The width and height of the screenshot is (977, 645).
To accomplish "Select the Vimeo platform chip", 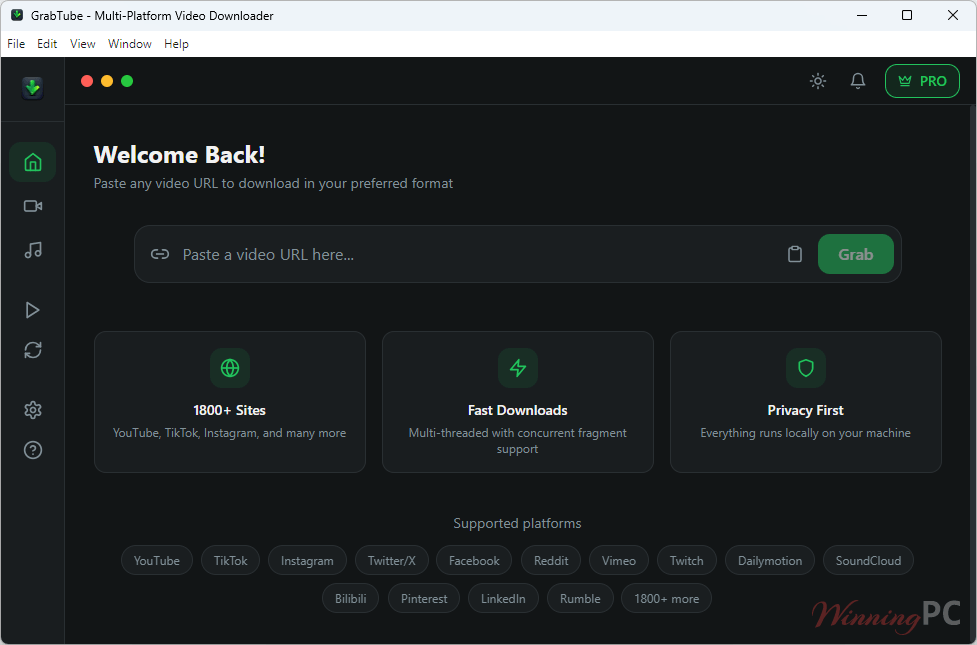I will coord(619,560).
